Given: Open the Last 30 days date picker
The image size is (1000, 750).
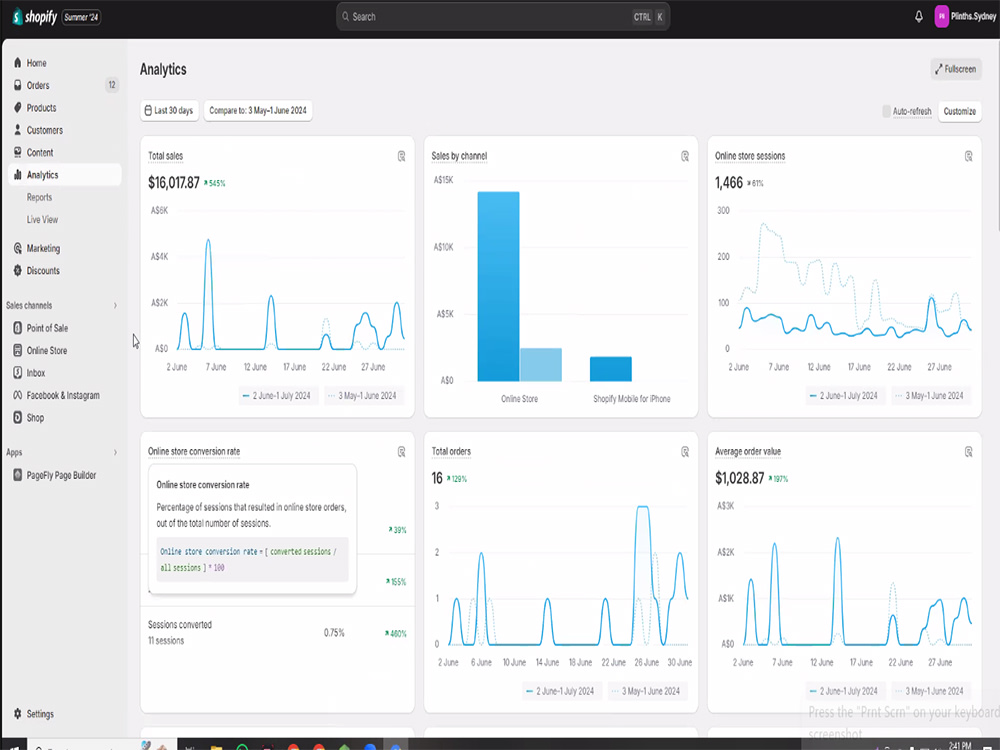Looking at the screenshot, I should click(170, 110).
